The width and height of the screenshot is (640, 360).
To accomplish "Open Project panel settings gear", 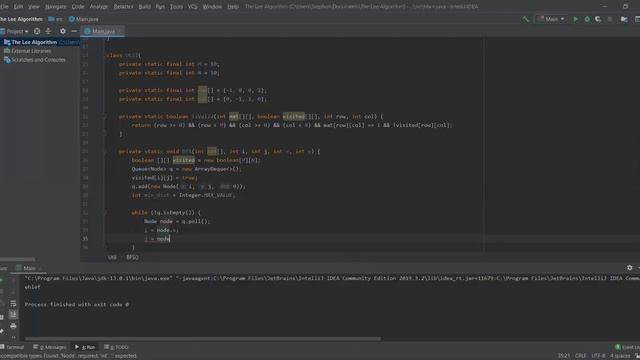I will point(62,31).
